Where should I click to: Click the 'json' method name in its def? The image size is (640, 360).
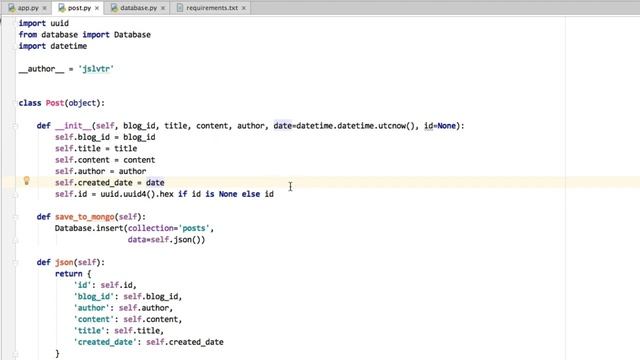64,262
